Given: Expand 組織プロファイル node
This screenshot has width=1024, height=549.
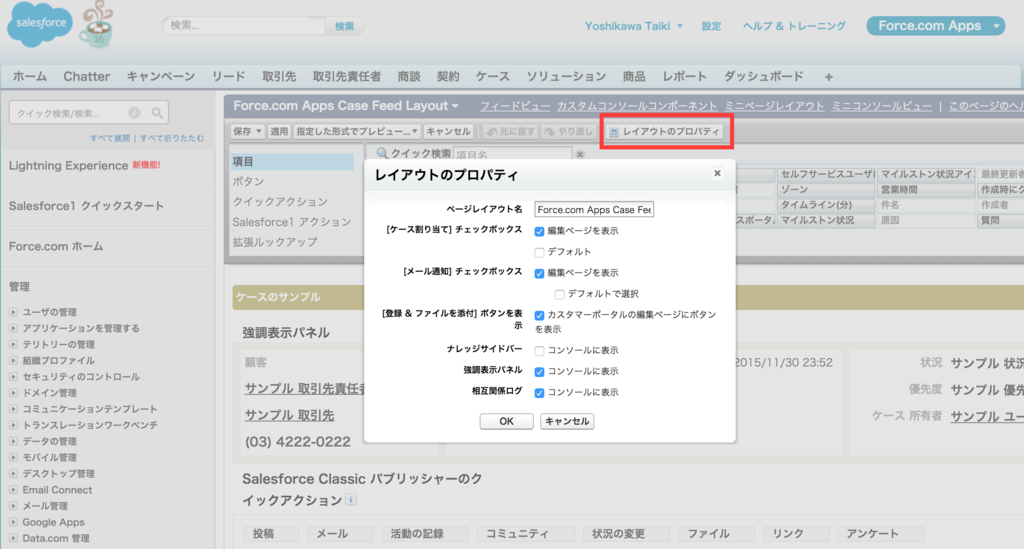Looking at the screenshot, I should 13,360.
